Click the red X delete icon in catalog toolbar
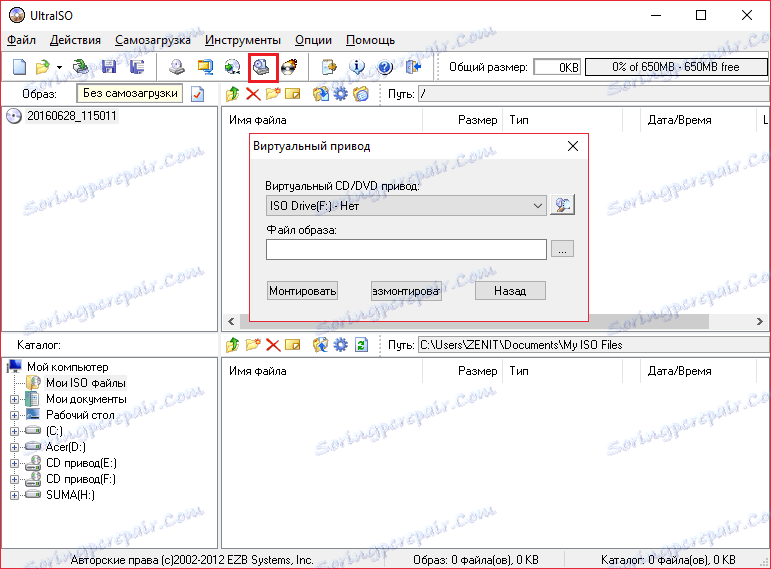Image resolution: width=771 pixels, height=569 pixels. click(273, 345)
